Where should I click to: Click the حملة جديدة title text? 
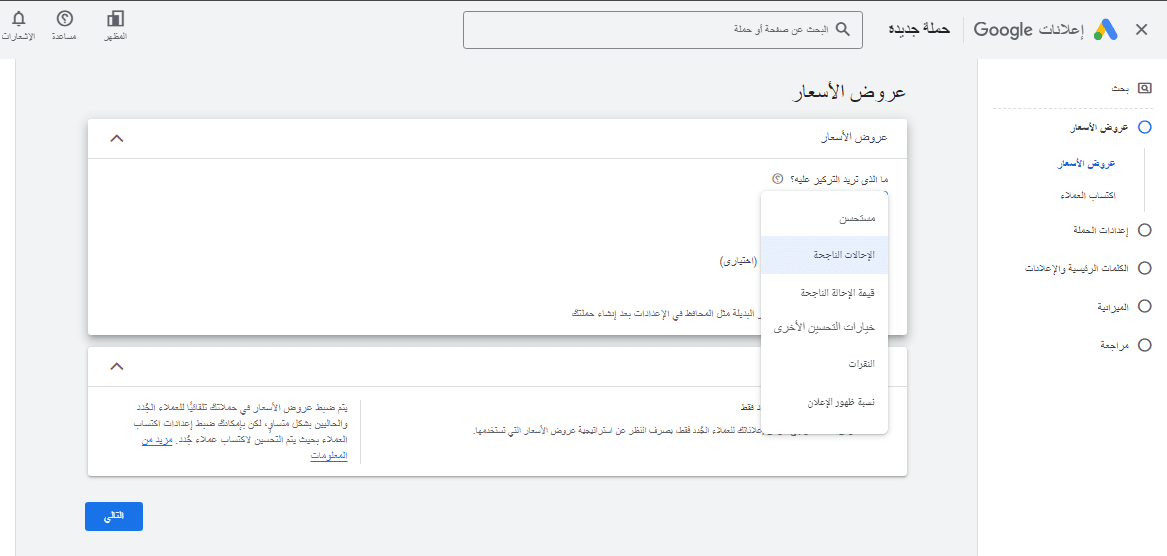pyautogui.click(x=921, y=30)
